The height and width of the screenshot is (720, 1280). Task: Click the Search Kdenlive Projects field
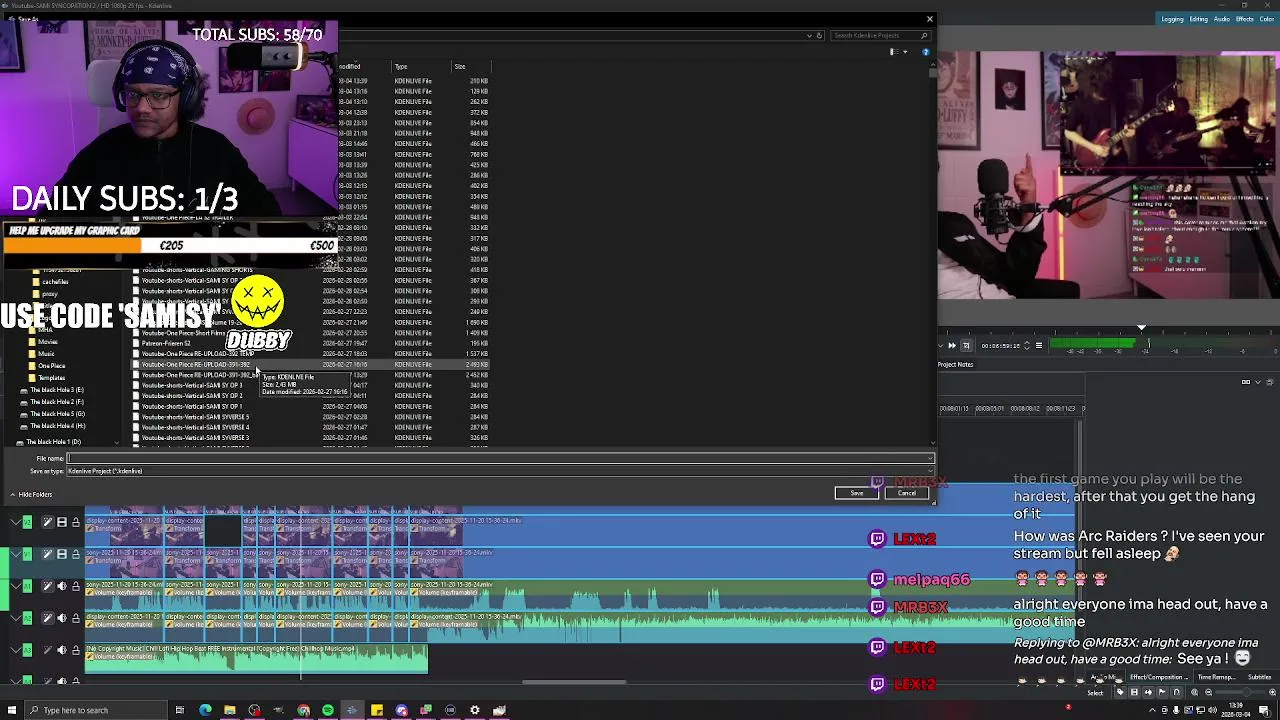click(x=880, y=35)
